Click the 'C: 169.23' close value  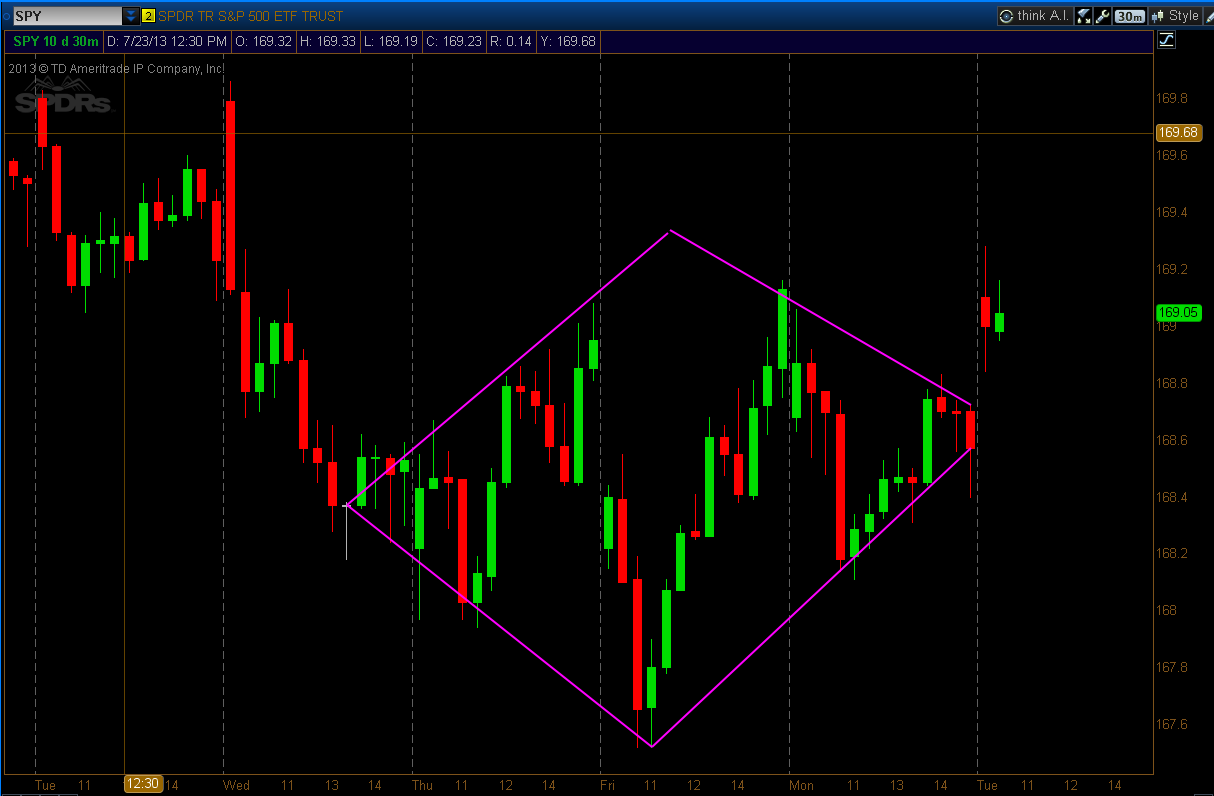tap(455, 41)
